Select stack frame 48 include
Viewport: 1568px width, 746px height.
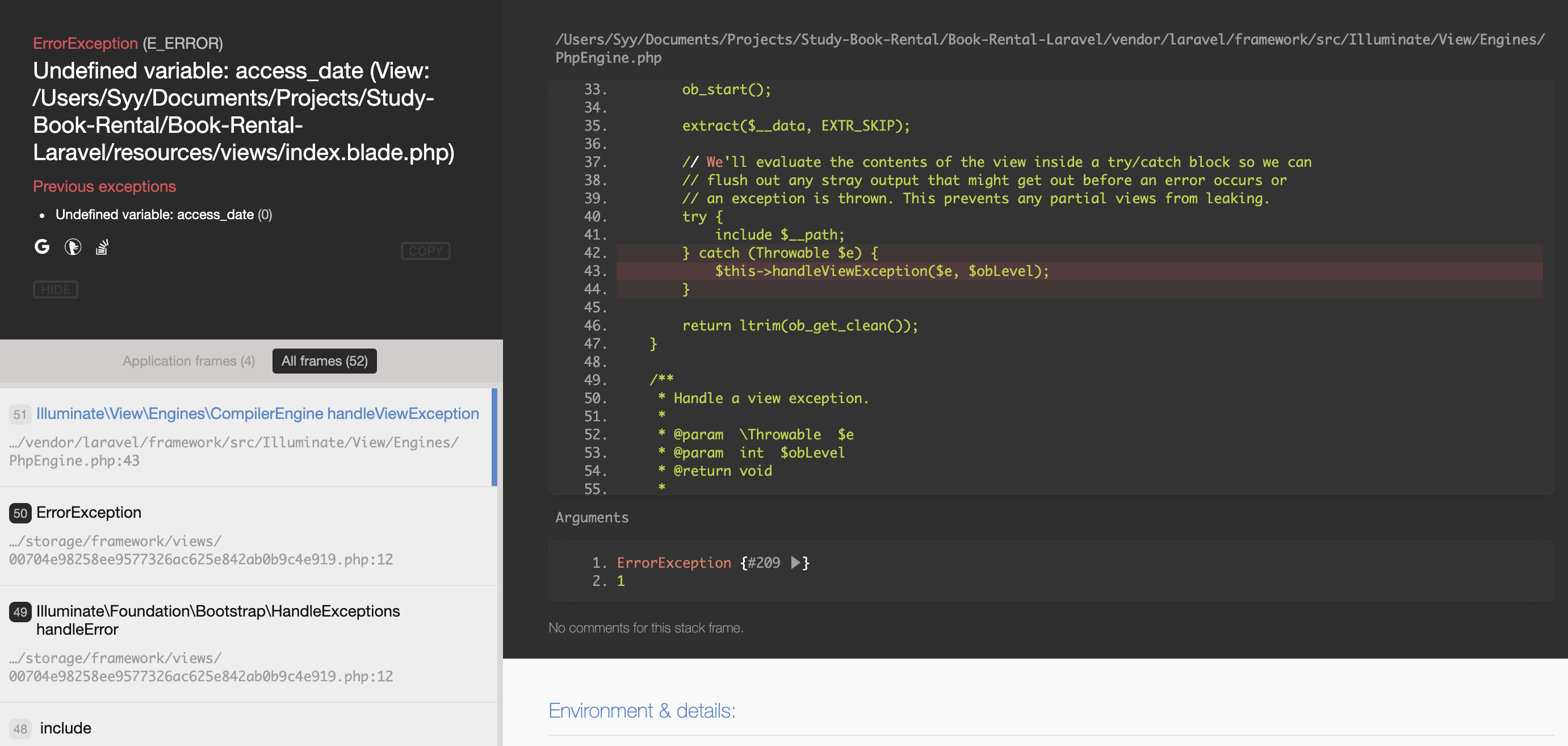[65, 728]
